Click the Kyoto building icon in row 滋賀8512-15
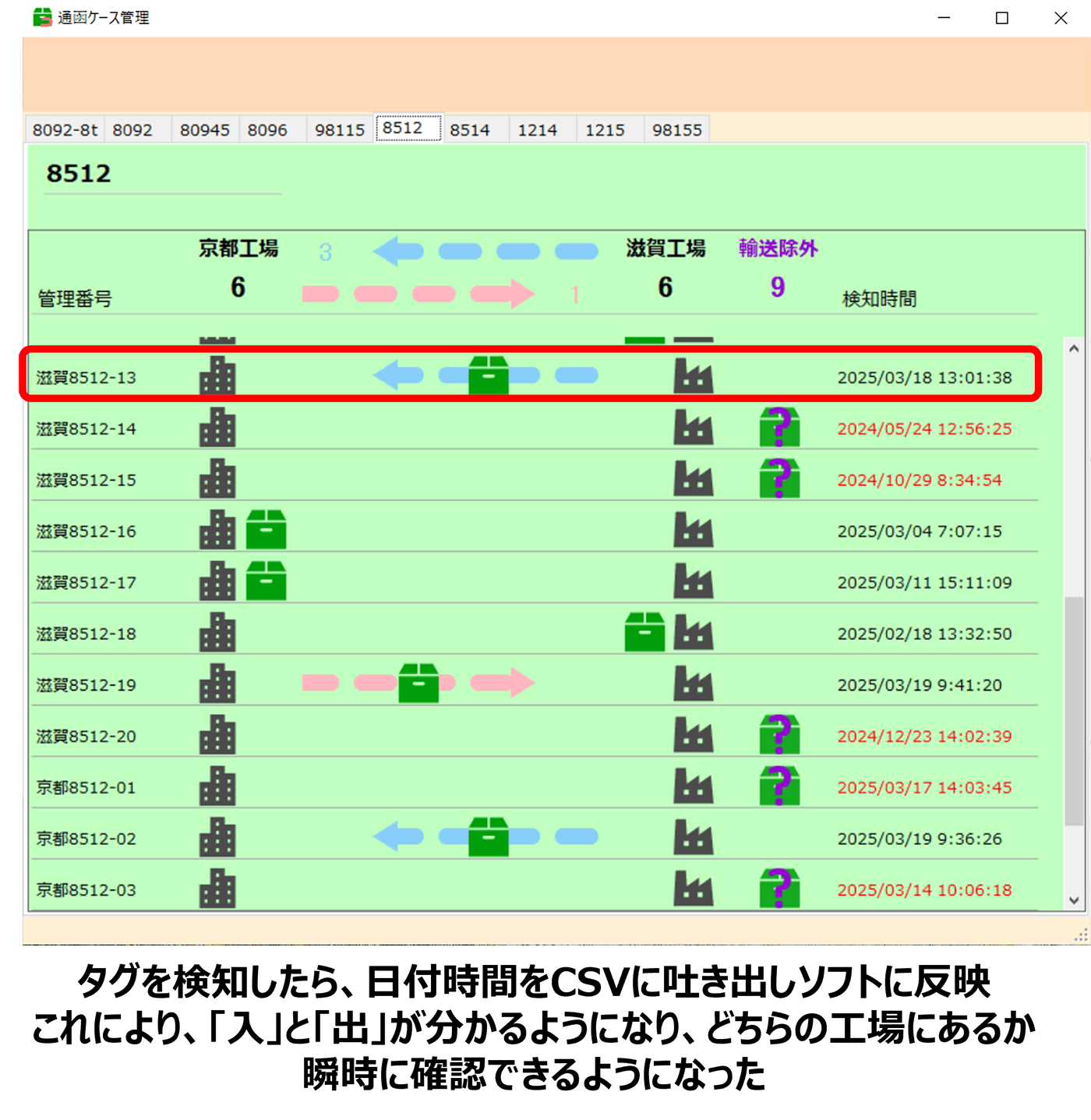 pyautogui.click(x=217, y=479)
